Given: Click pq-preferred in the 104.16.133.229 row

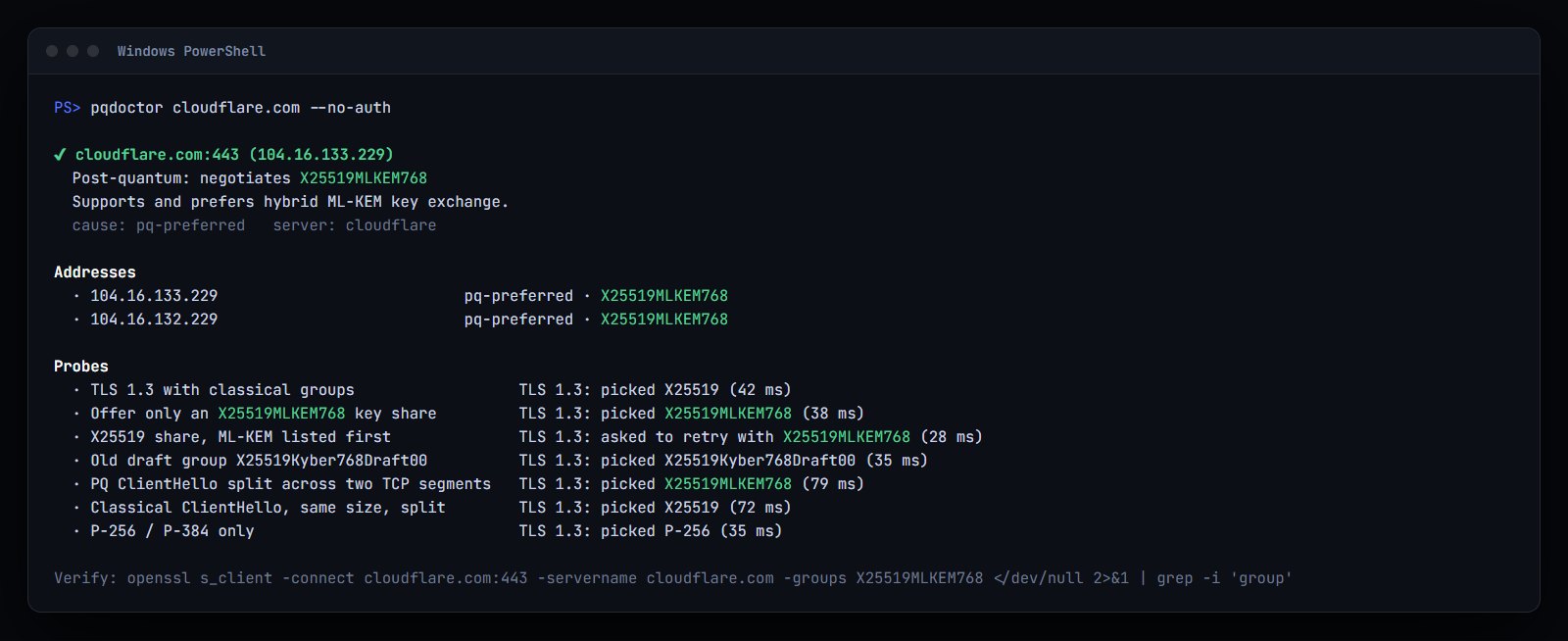Looking at the screenshot, I should click(x=519, y=296).
